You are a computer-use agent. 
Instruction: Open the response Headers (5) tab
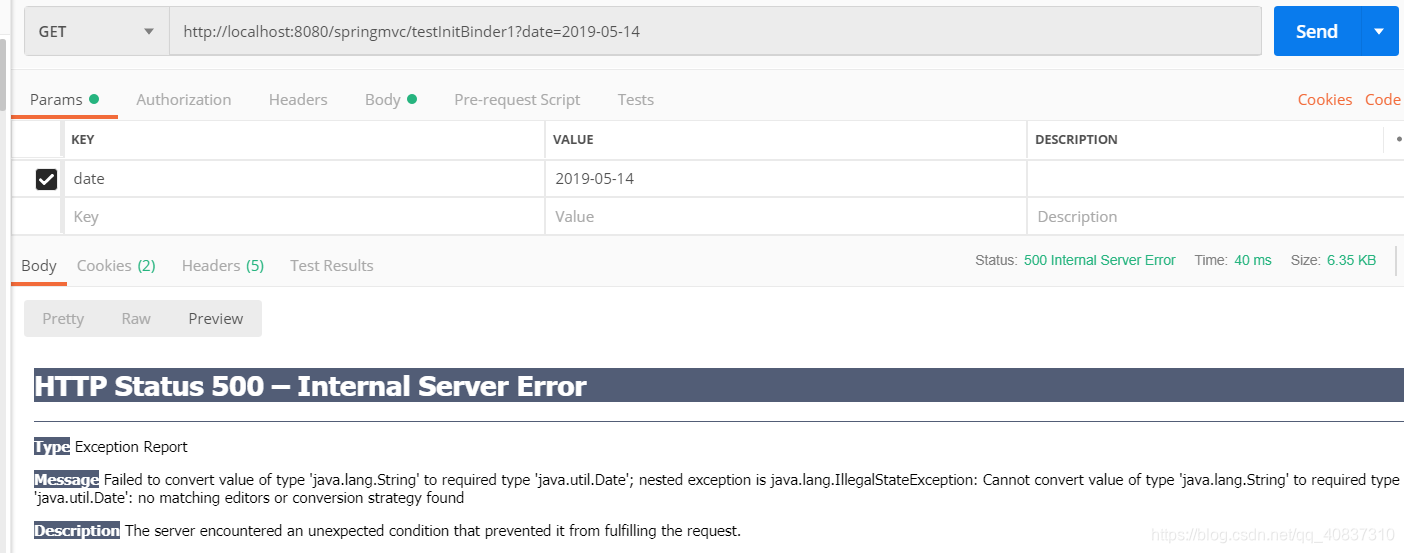(223, 265)
